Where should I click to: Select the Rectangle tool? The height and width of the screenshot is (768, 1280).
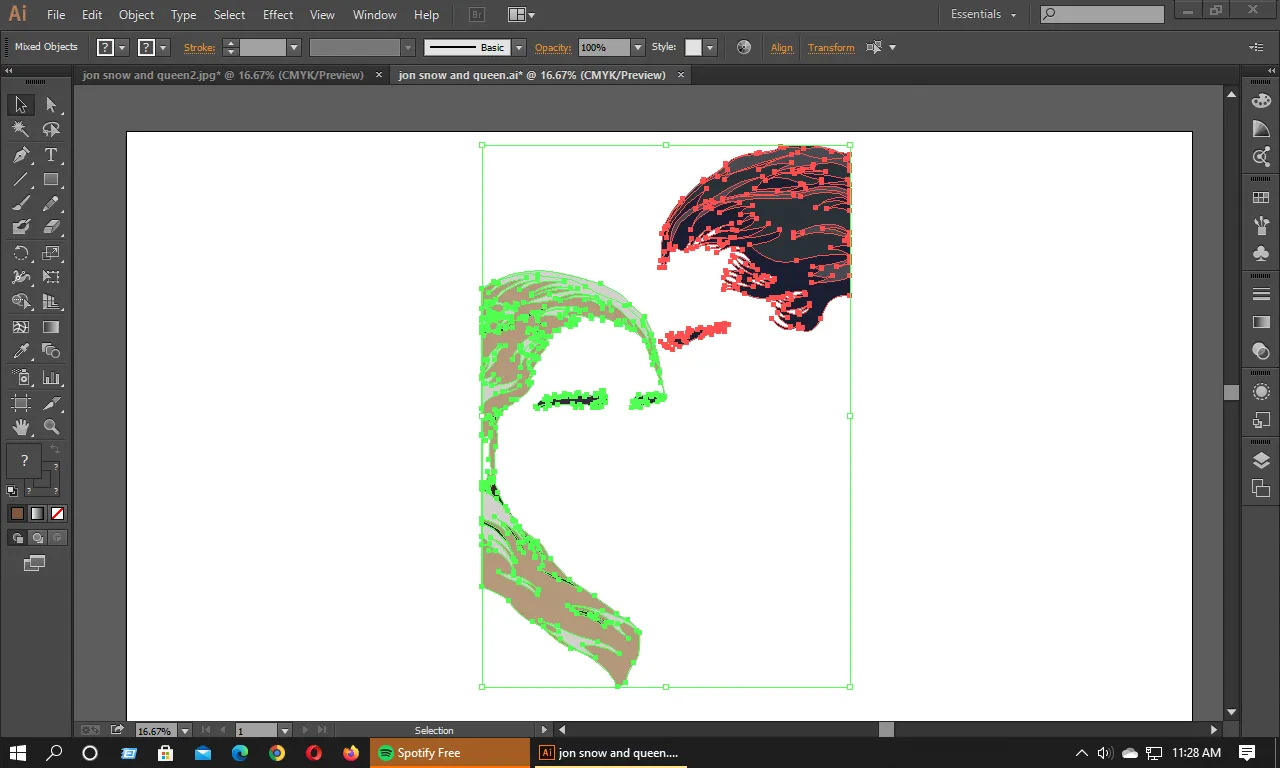click(x=51, y=180)
